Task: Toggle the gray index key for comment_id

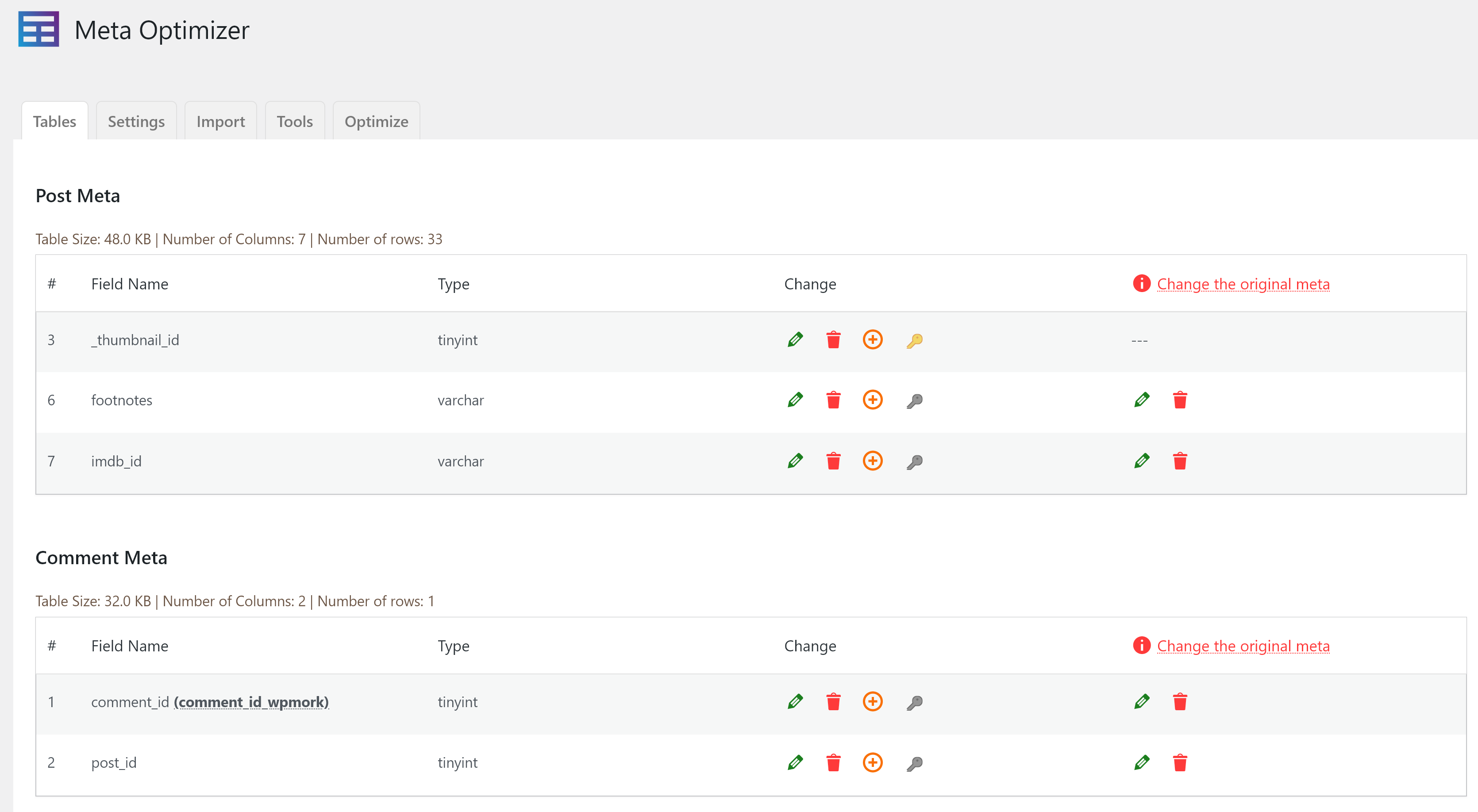Action: (915, 703)
